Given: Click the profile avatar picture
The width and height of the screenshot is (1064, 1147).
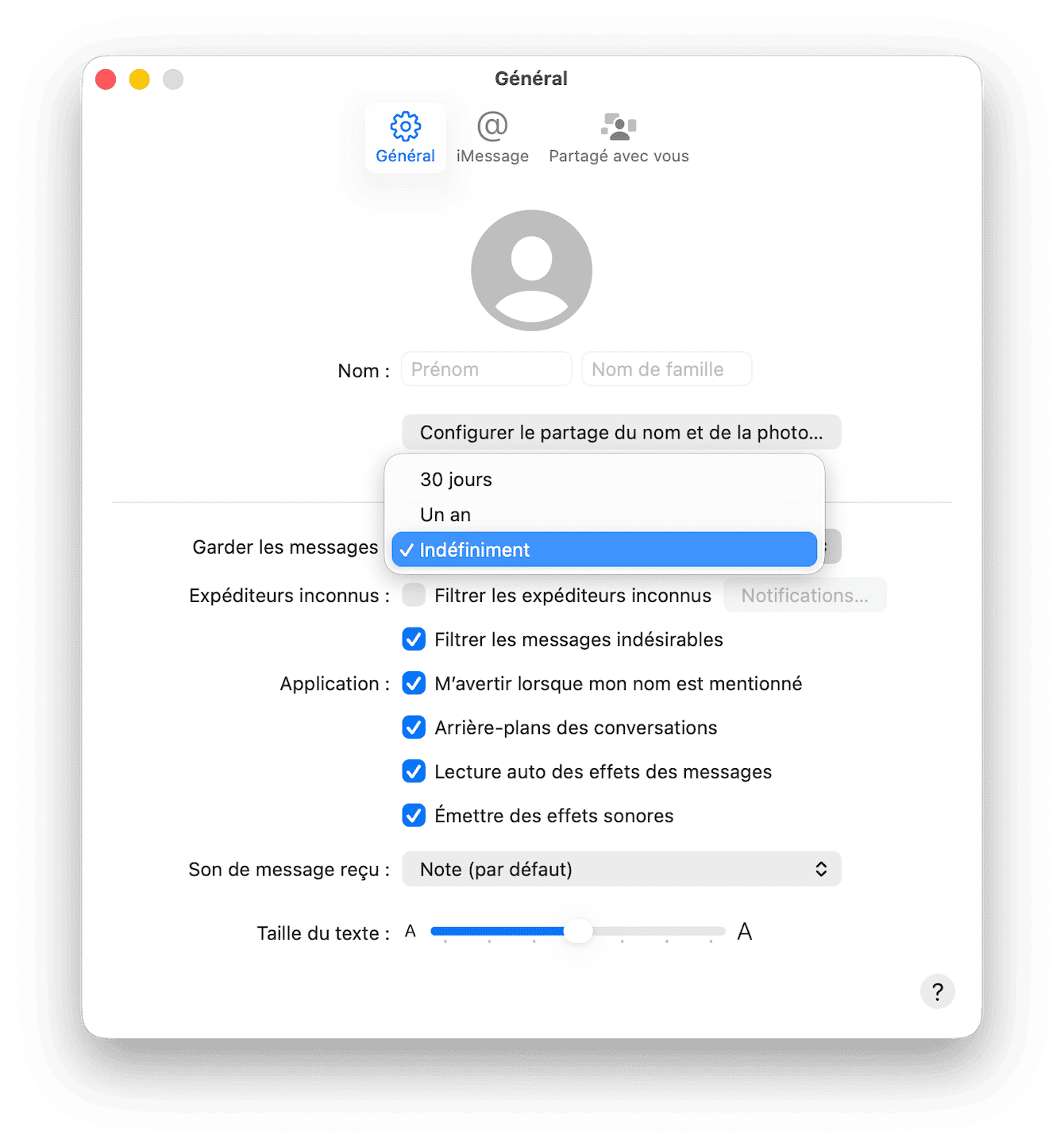Looking at the screenshot, I should coord(531,270).
